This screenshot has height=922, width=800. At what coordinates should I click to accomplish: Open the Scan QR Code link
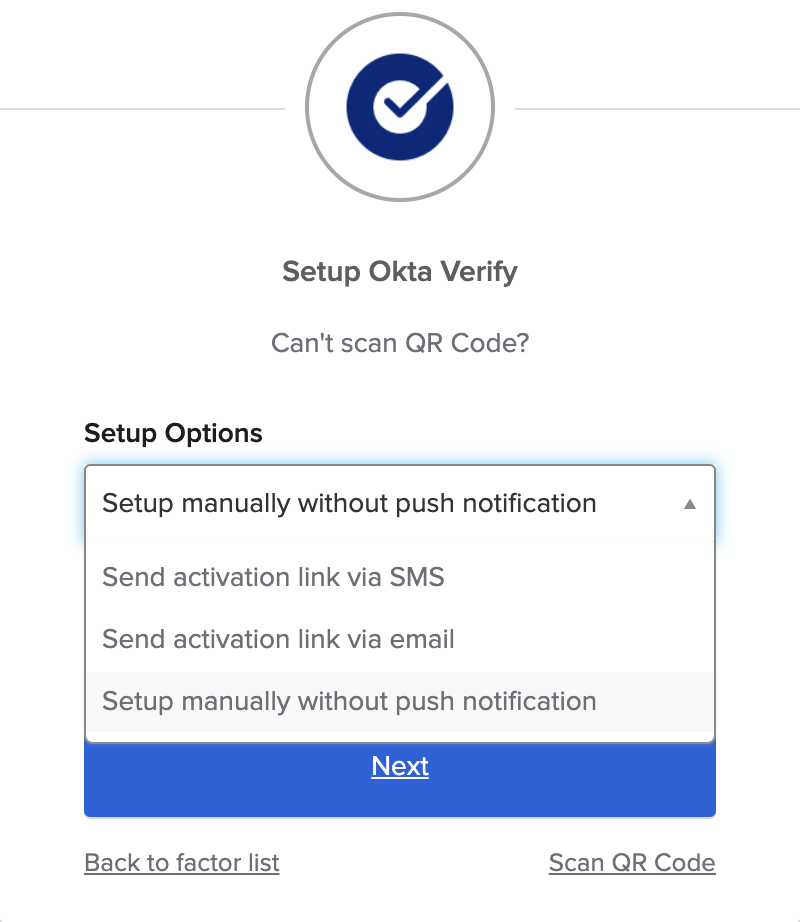tap(632, 863)
